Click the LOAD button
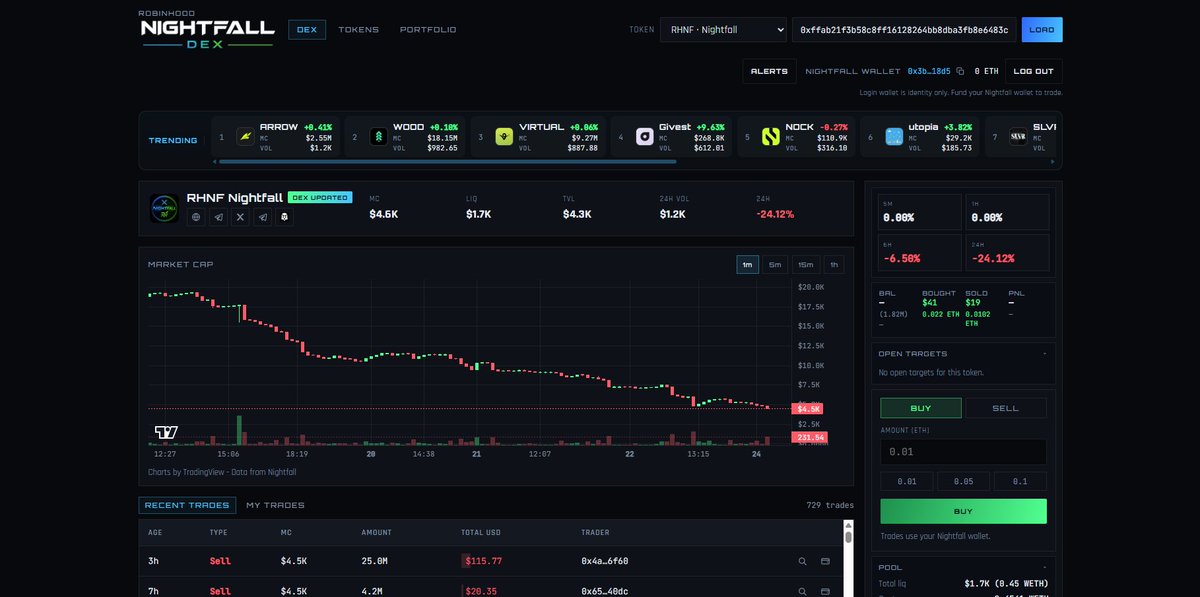 pos(1042,30)
